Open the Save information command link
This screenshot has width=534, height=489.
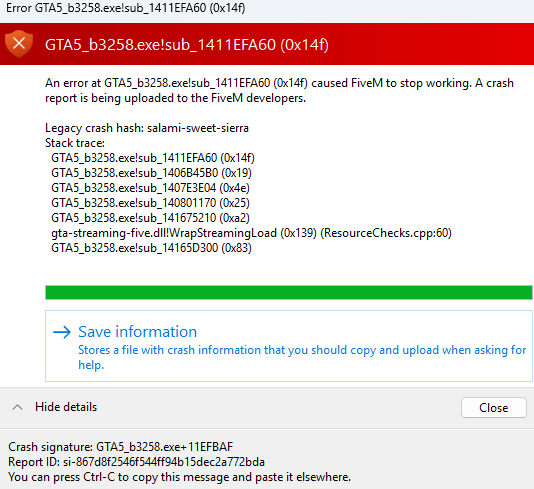289,346
